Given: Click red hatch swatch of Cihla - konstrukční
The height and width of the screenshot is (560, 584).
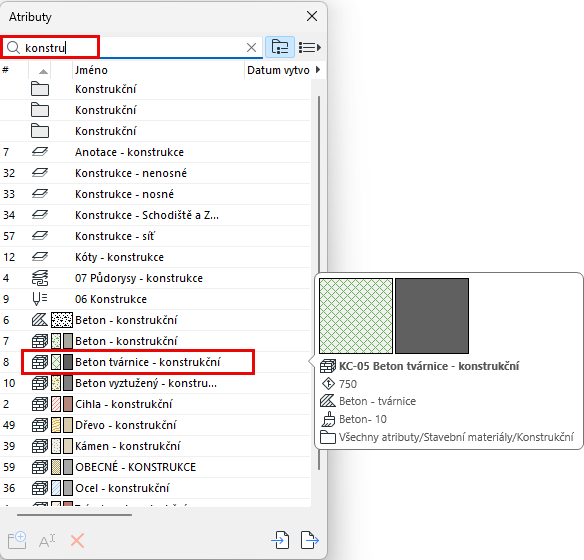Looking at the screenshot, I should point(56,404).
